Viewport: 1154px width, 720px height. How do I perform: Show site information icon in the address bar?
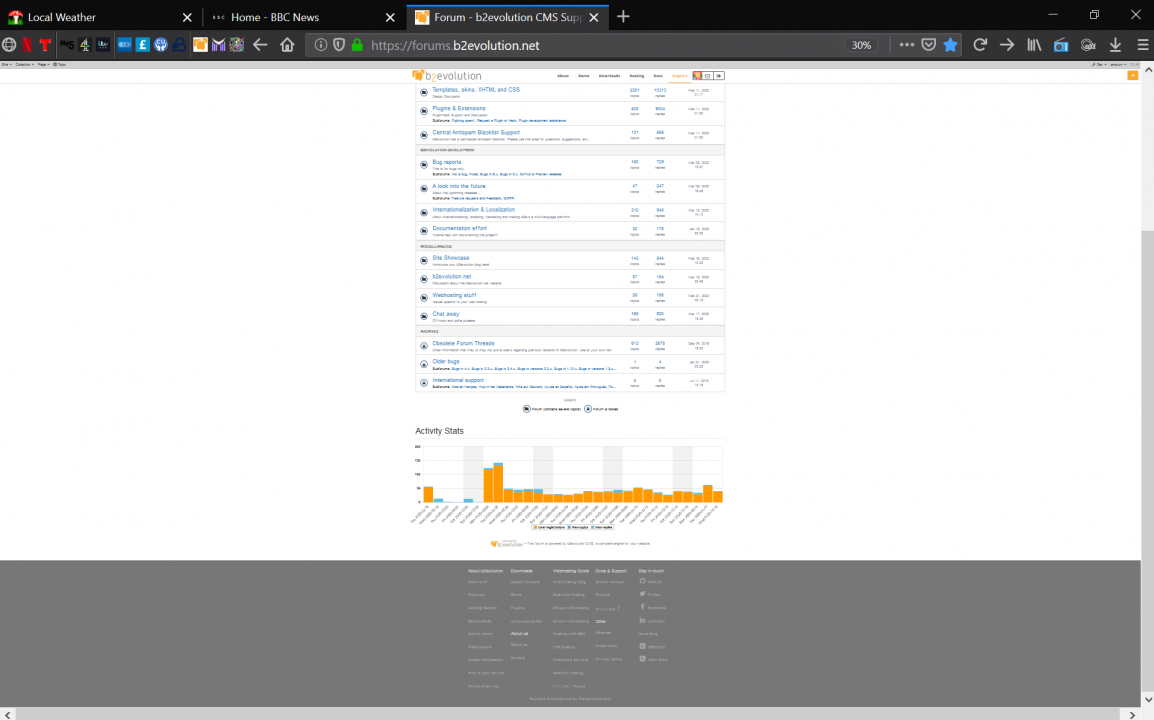(321, 45)
